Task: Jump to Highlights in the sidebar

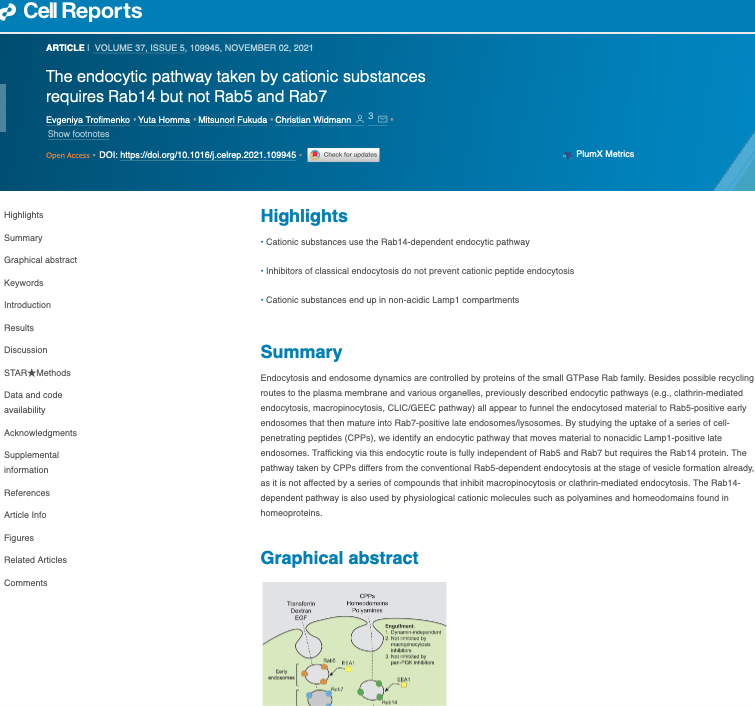Action: click(24, 215)
